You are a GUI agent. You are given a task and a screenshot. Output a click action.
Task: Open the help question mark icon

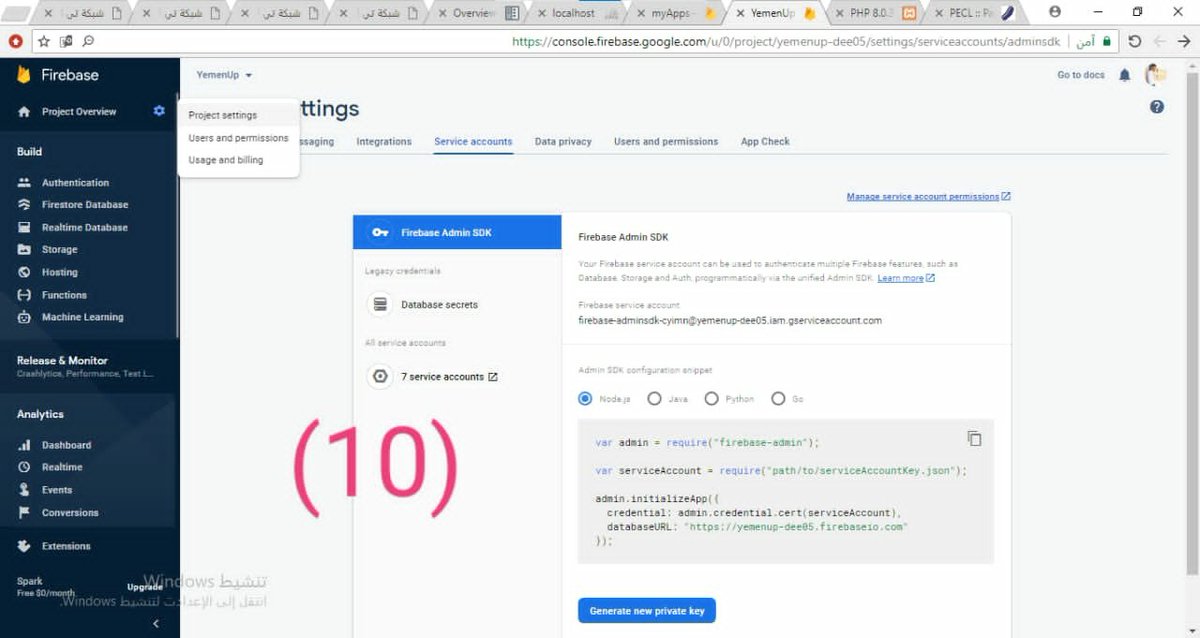click(x=1157, y=107)
